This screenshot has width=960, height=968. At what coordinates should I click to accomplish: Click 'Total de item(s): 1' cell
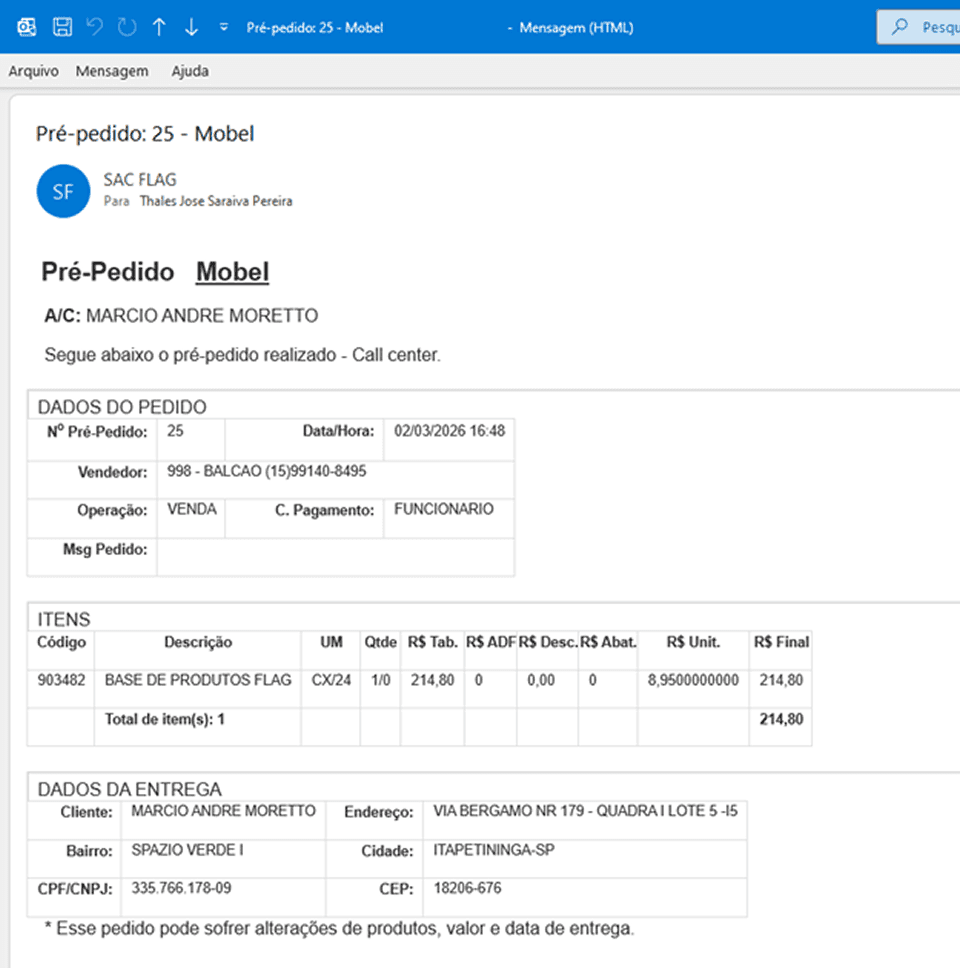[x=164, y=719]
